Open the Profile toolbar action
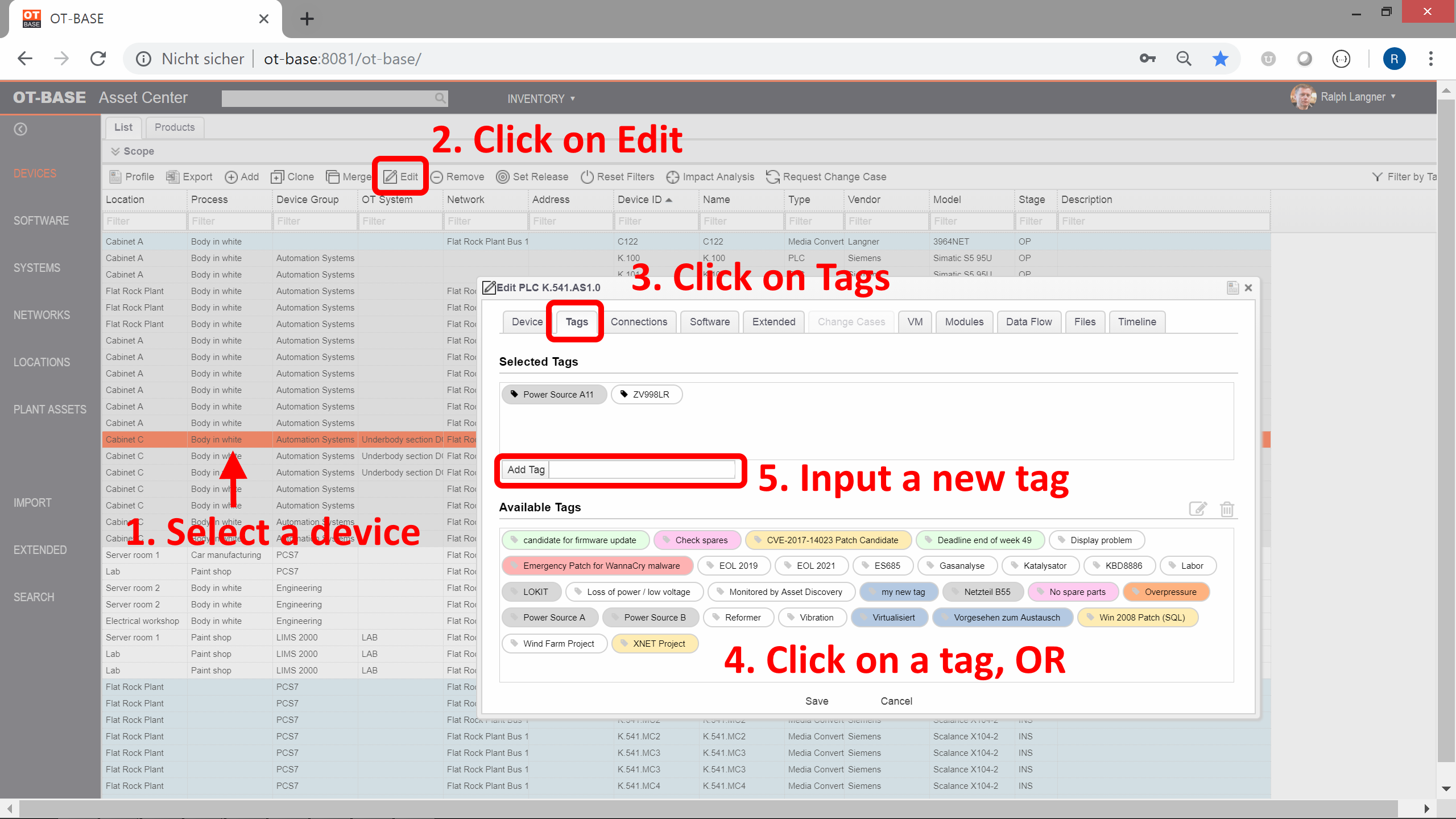Screen dimensions: 1456x819 [131, 177]
